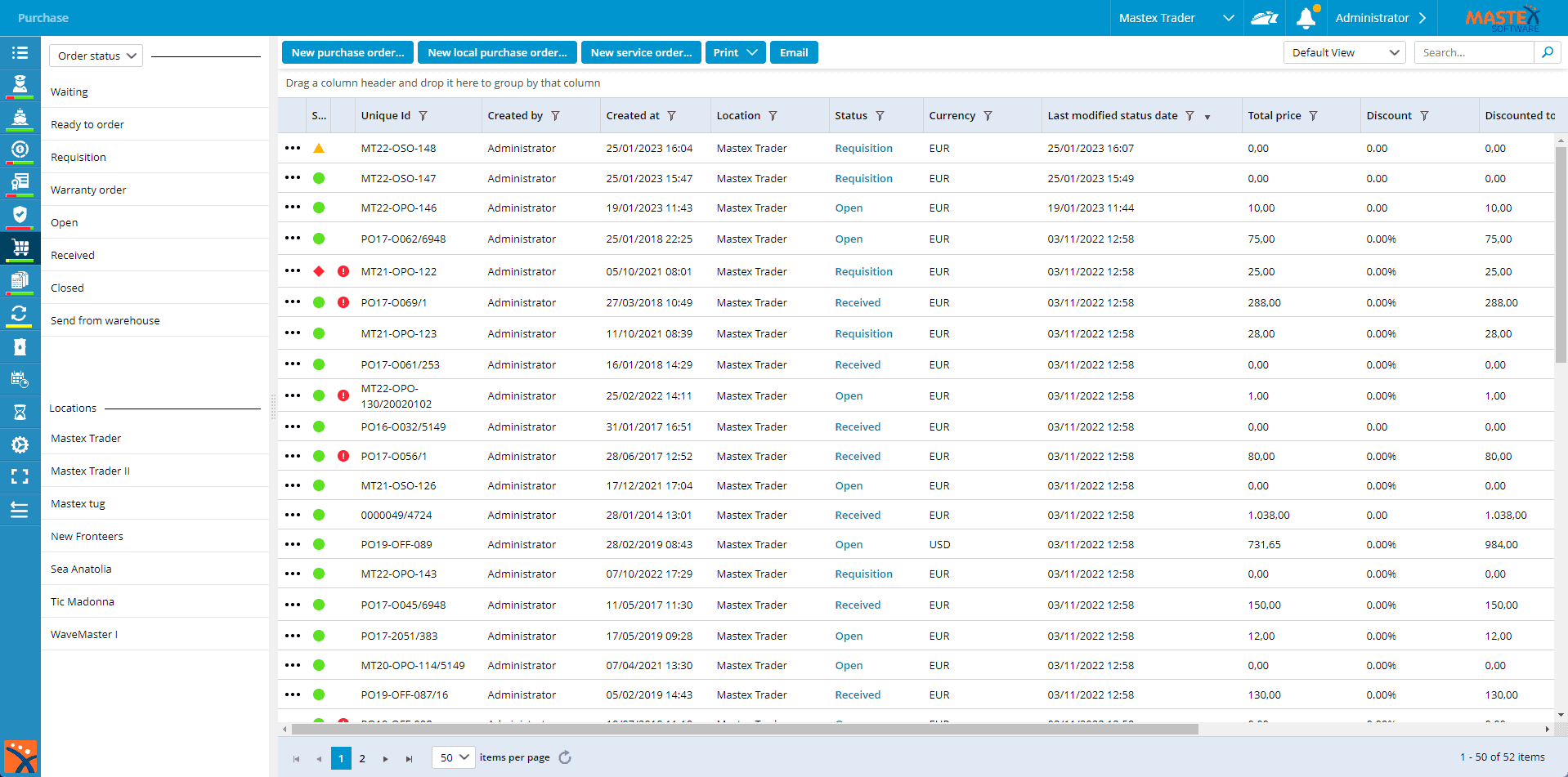
Task: Click the ship icon in left sidebar
Action: 20,117
